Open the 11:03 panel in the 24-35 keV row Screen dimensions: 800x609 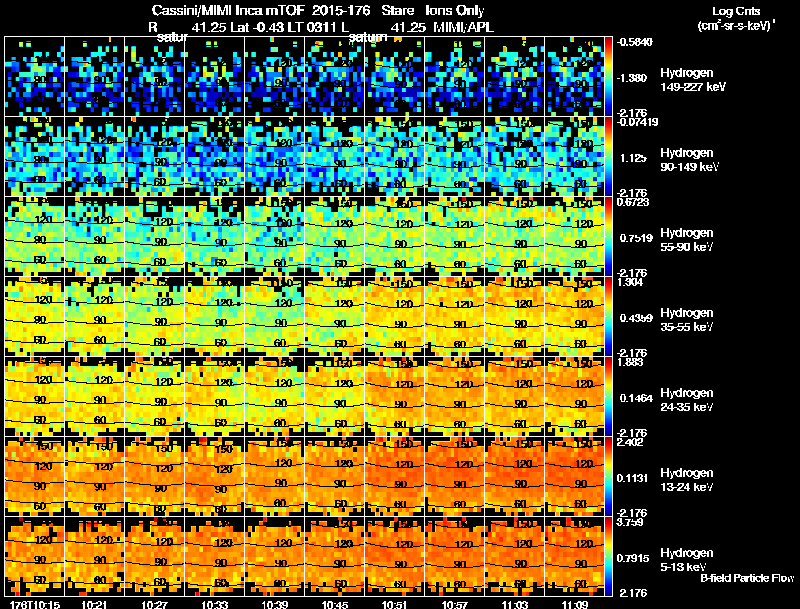[514, 397]
